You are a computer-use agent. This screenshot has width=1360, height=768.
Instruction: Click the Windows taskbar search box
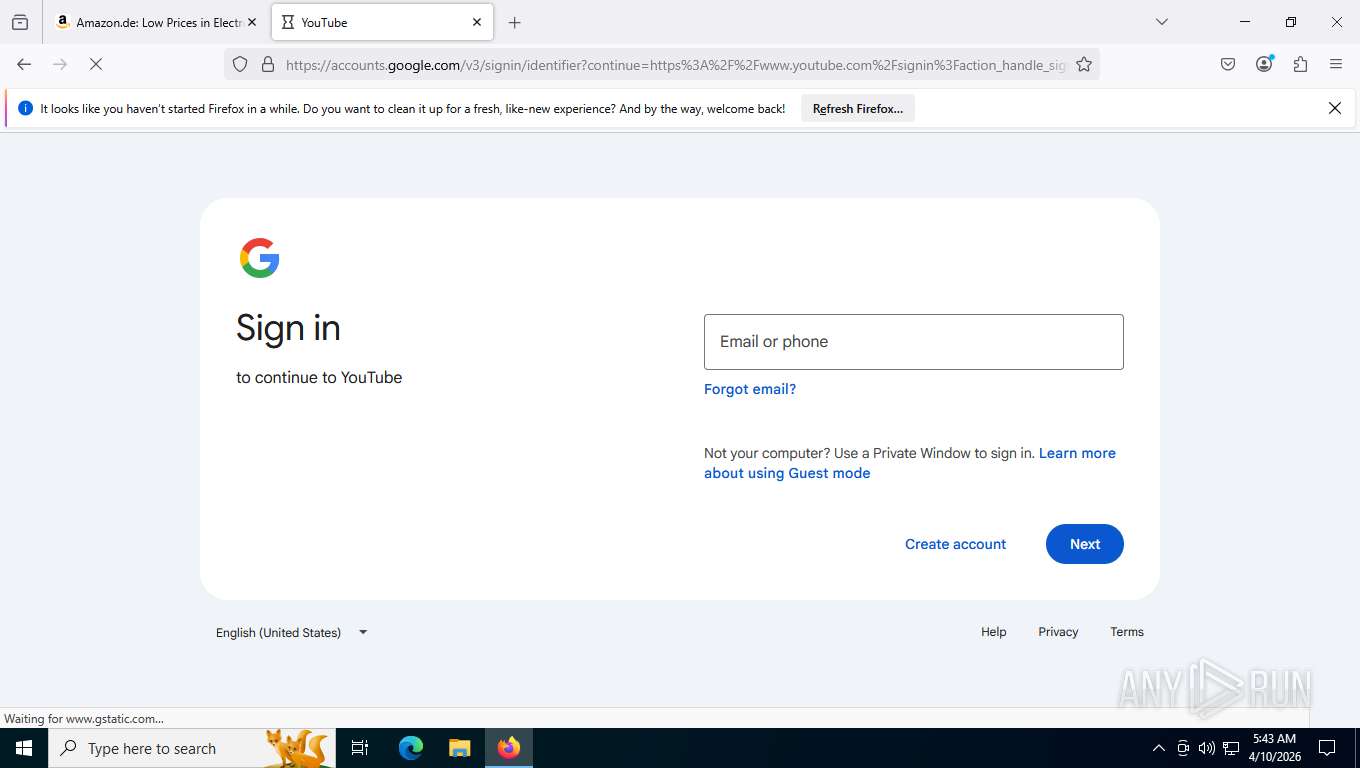[x=192, y=748]
